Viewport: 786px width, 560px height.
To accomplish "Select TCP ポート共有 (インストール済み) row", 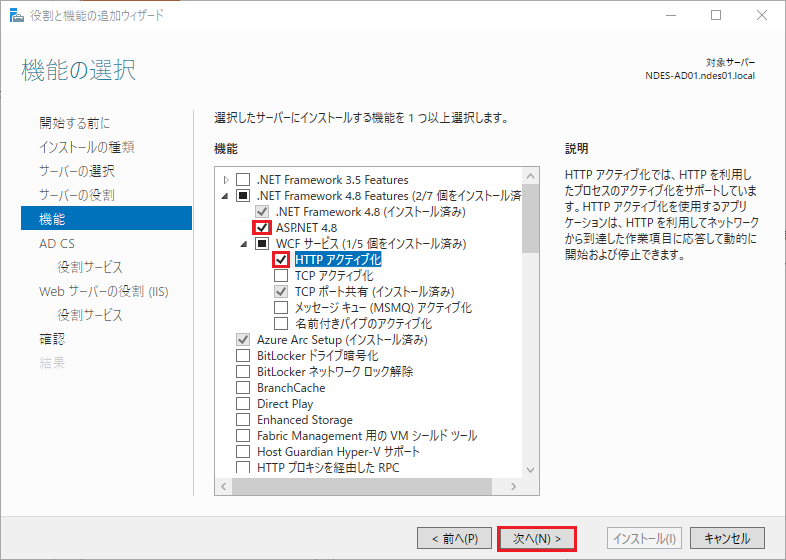I will pyautogui.click(x=374, y=292).
